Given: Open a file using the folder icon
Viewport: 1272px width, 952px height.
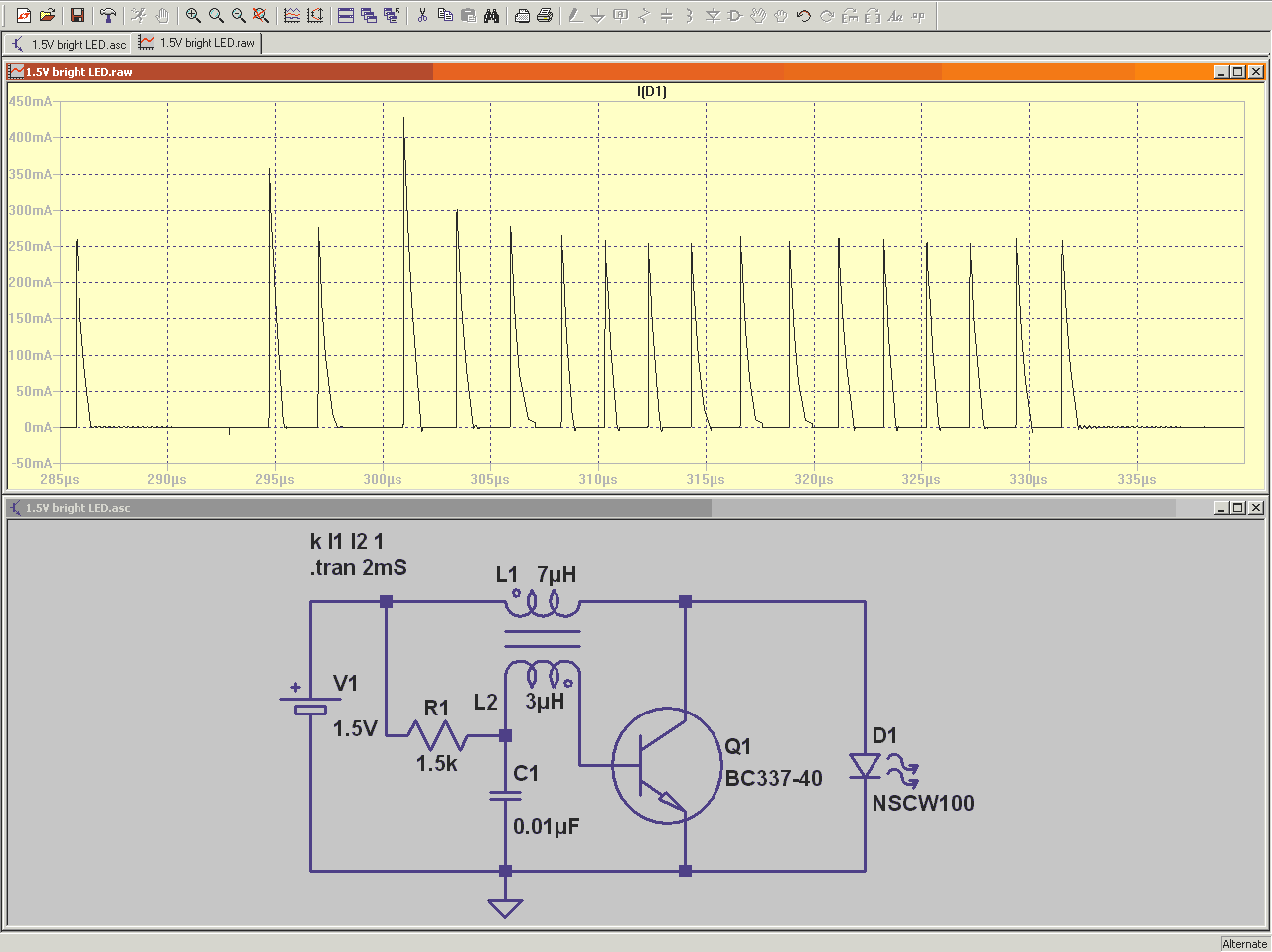Looking at the screenshot, I should click(47, 16).
